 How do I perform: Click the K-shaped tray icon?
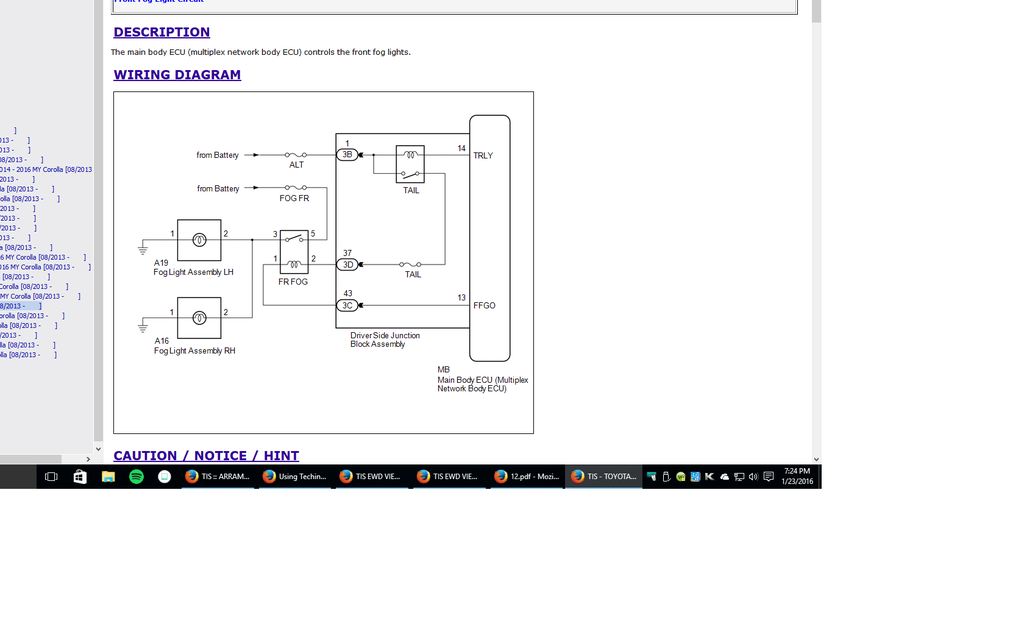click(709, 477)
